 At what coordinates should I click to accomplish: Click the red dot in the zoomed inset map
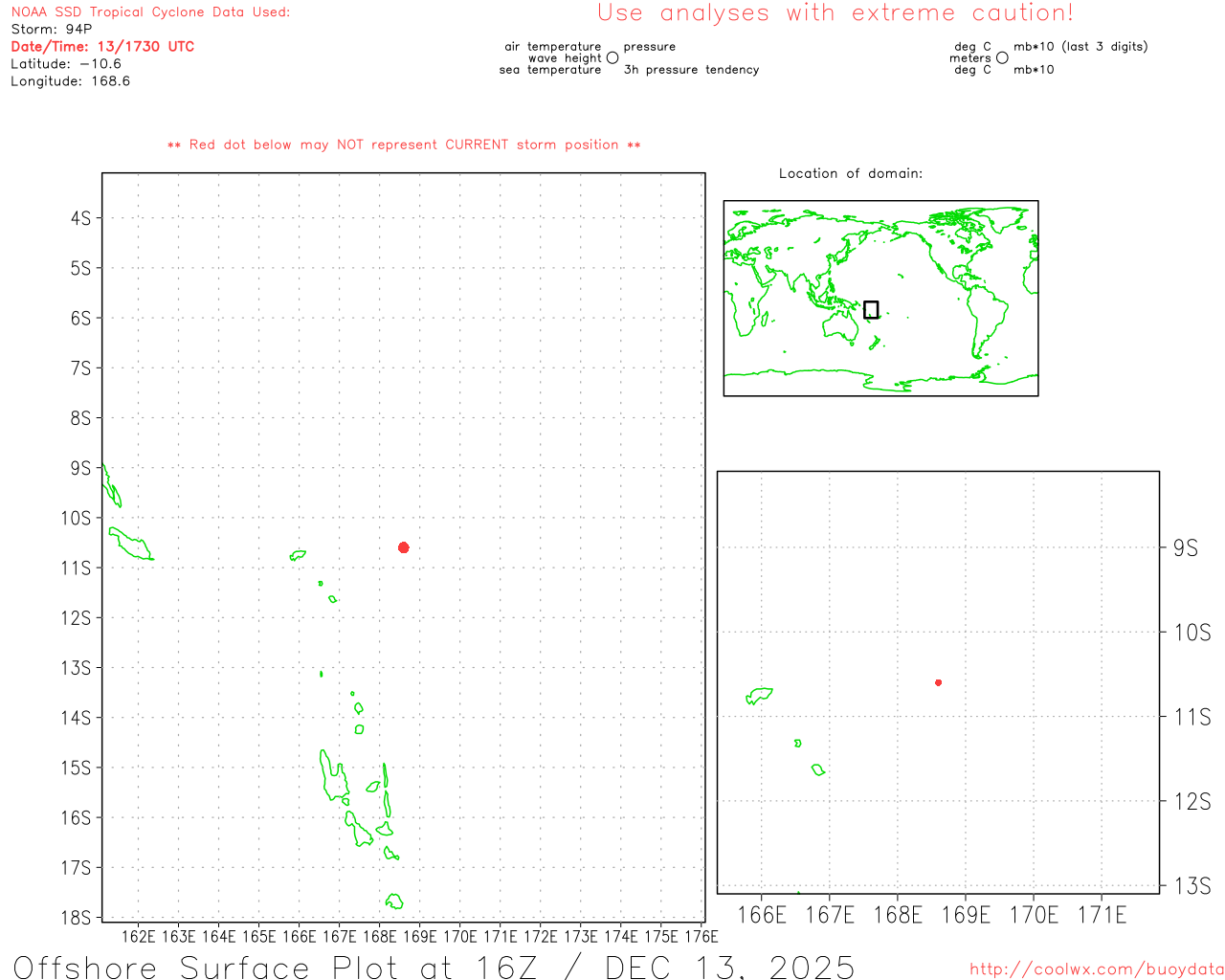(938, 682)
